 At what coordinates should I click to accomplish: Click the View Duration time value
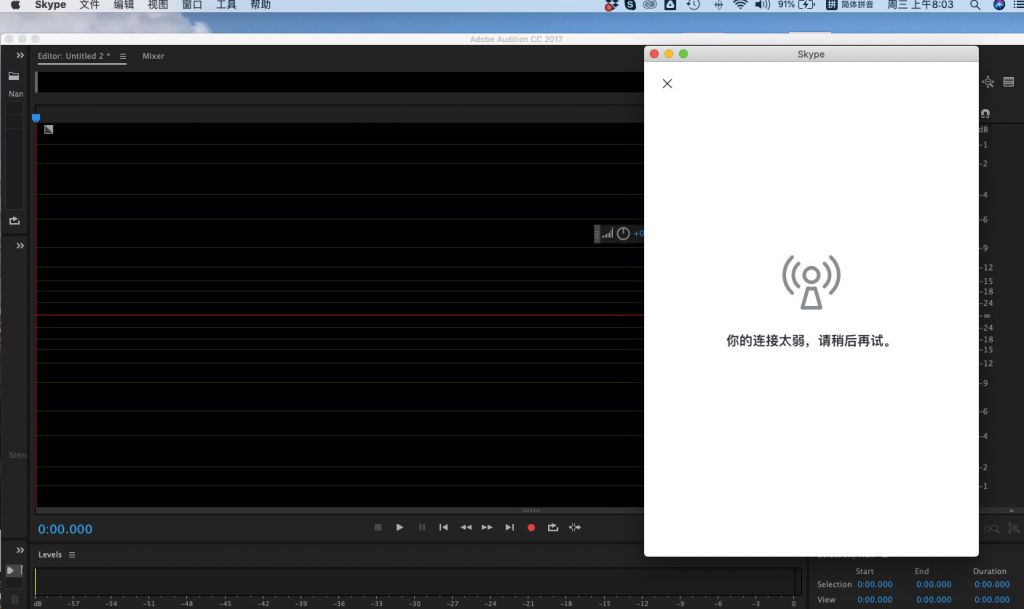point(991,599)
